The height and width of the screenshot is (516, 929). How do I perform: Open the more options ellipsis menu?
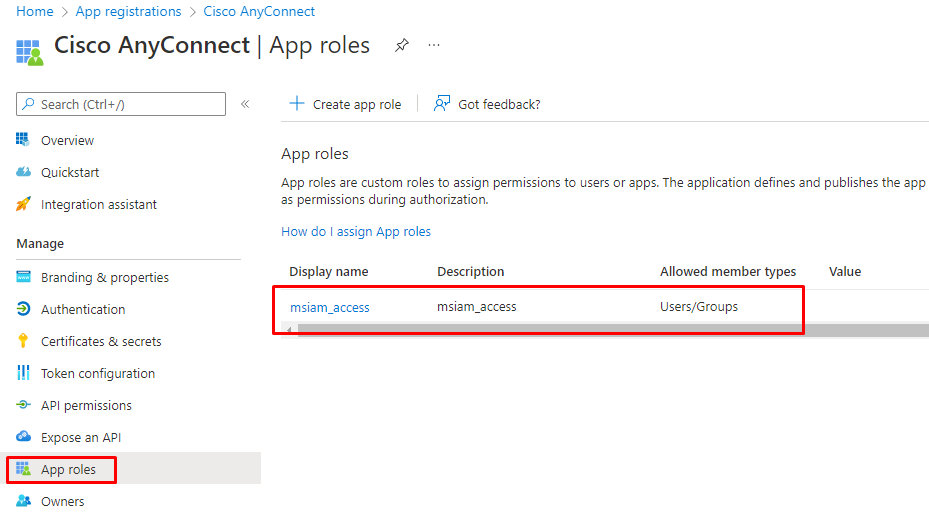434,46
